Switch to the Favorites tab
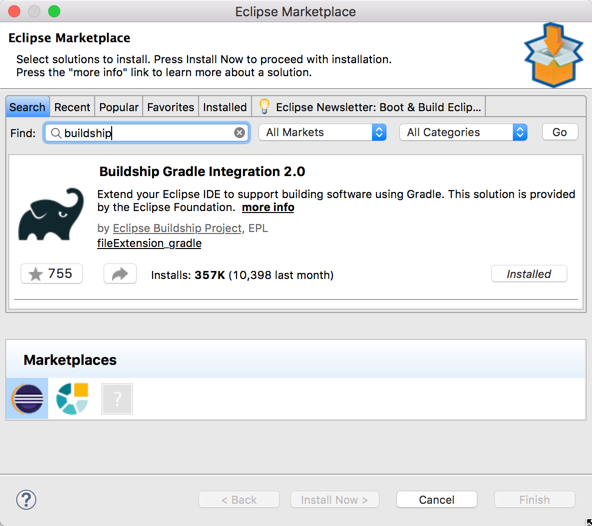This screenshot has height=526, width=592. [x=170, y=107]
